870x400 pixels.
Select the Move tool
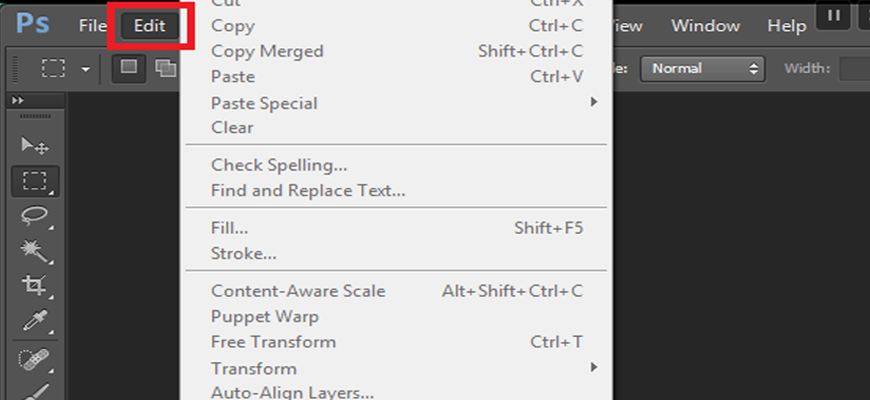point(35,145)
